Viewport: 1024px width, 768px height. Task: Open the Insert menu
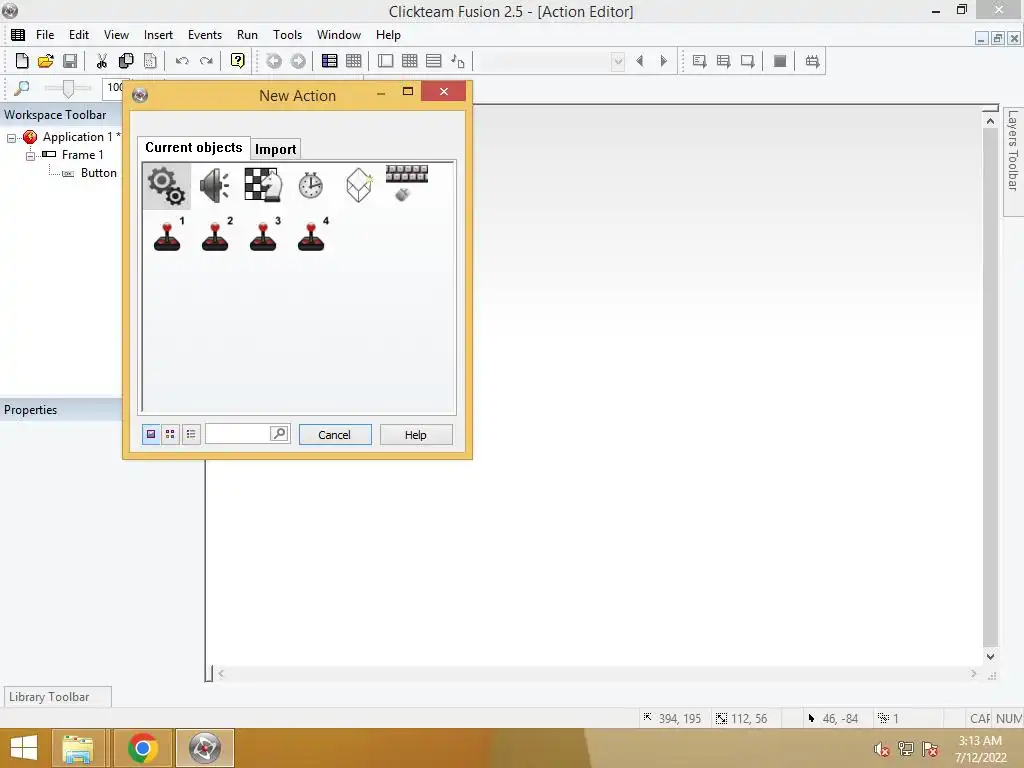coord(158,35)
